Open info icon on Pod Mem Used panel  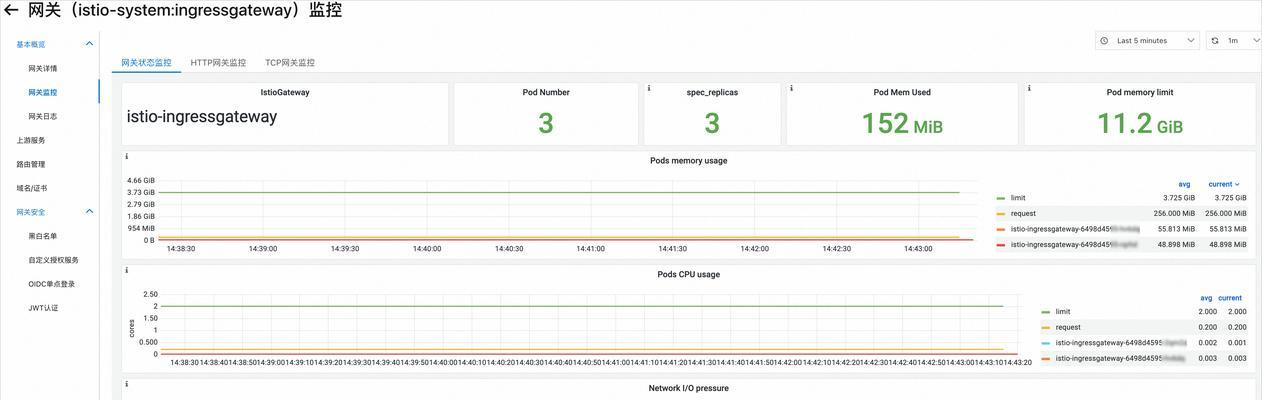pyautogui.click(x=792, y=88)
